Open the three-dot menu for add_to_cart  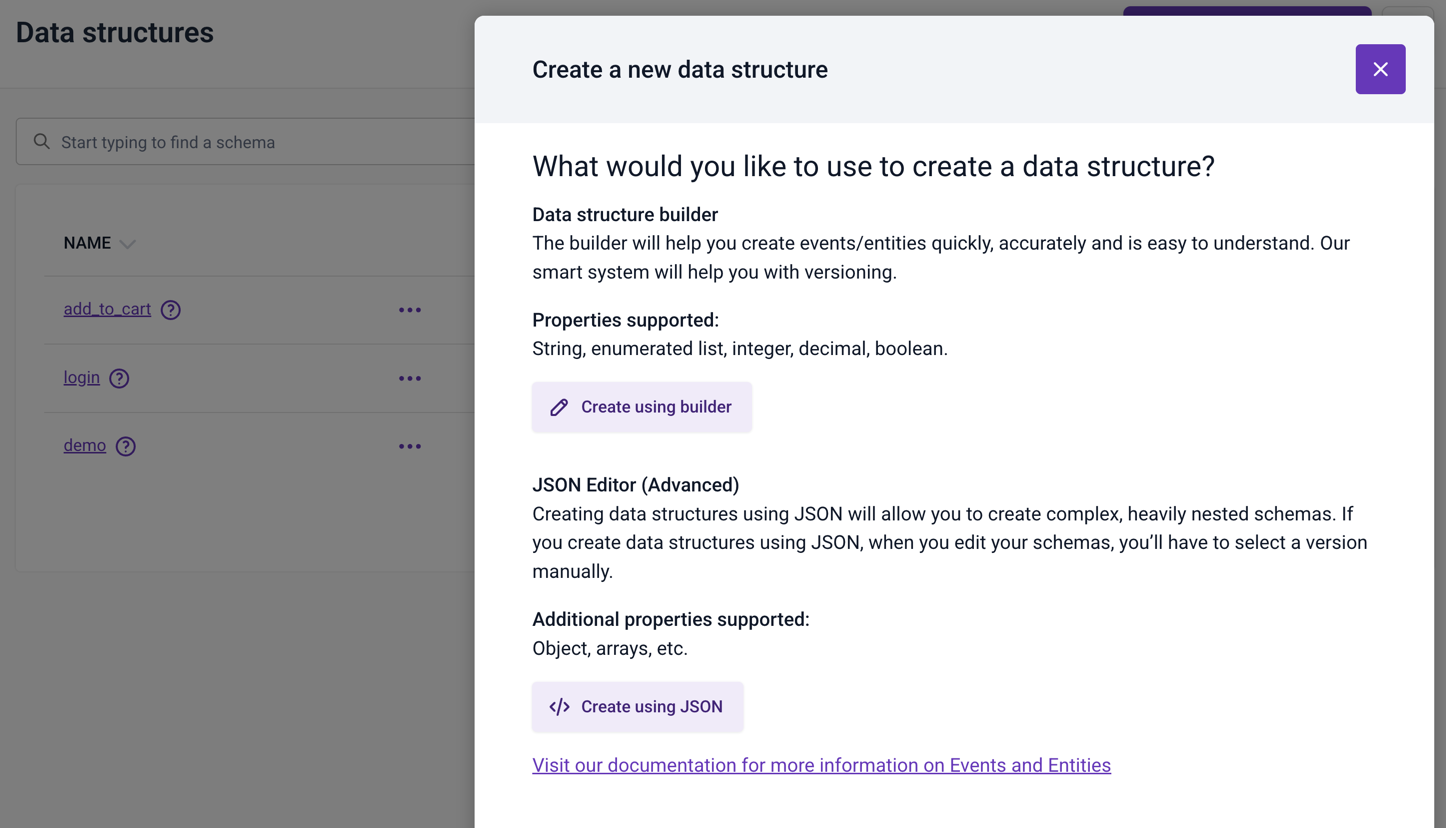click(x=410, y=310)
